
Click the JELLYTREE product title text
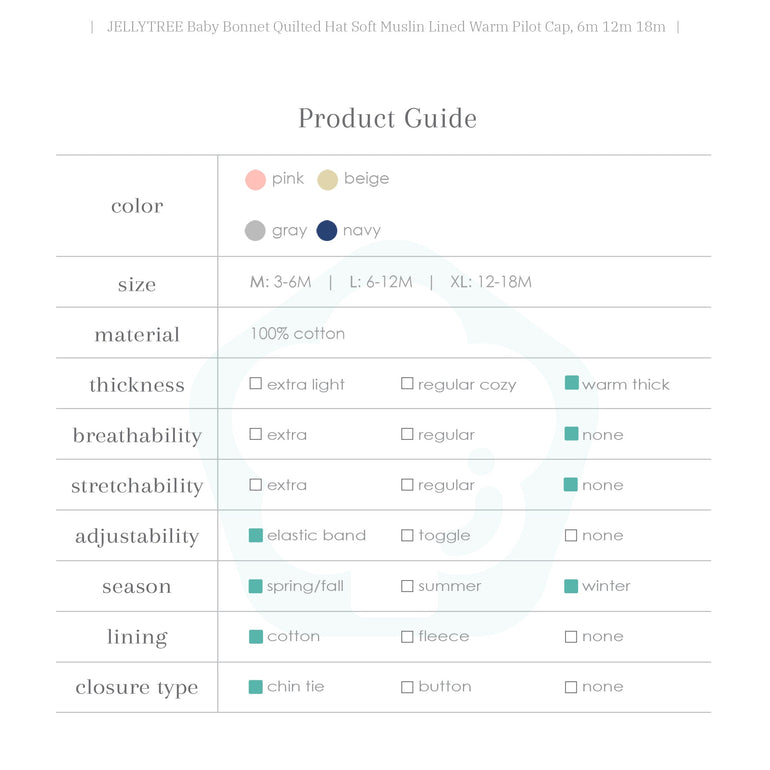click(x=385, y=27)
